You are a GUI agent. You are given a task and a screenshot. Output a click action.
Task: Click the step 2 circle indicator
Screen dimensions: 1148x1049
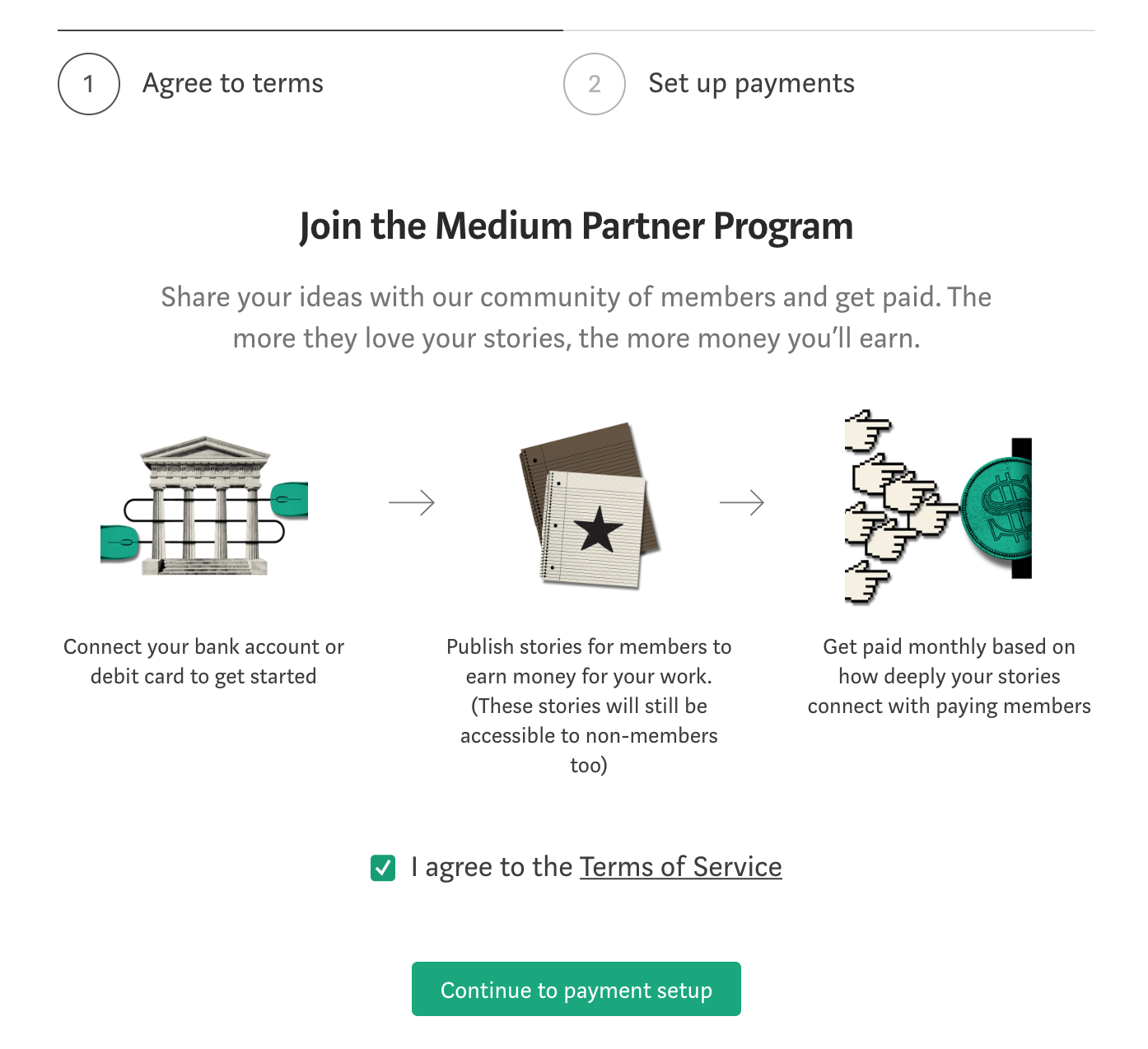coord(594,83)
